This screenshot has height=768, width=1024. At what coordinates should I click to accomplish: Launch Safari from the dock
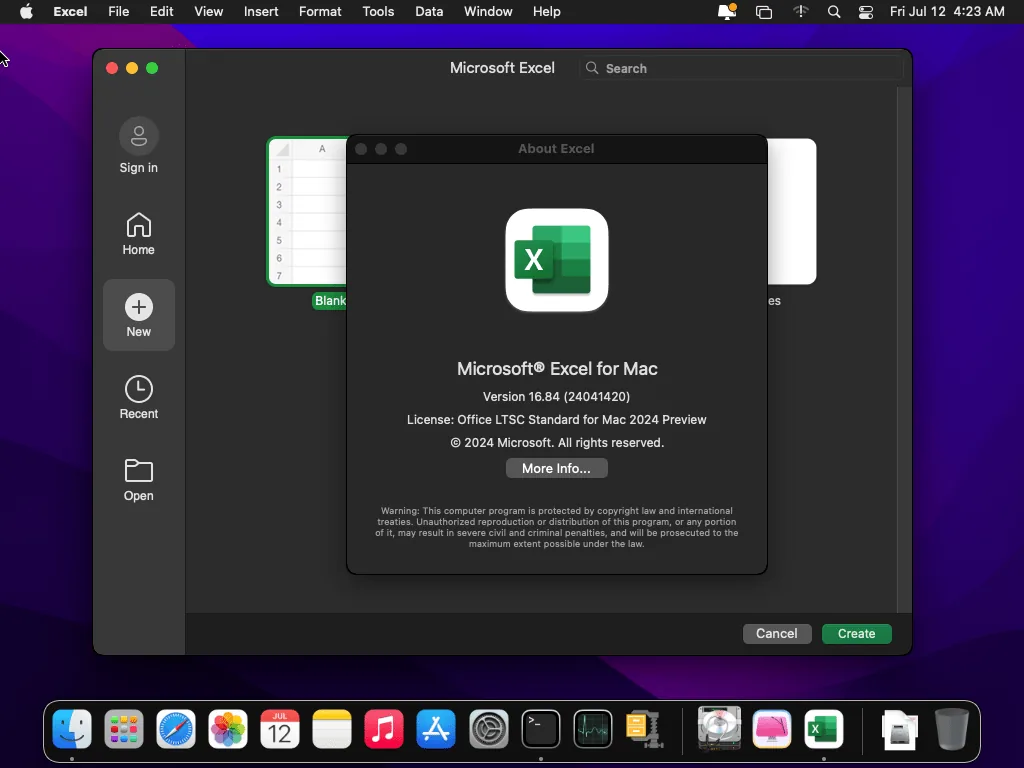tap(176, 729)
